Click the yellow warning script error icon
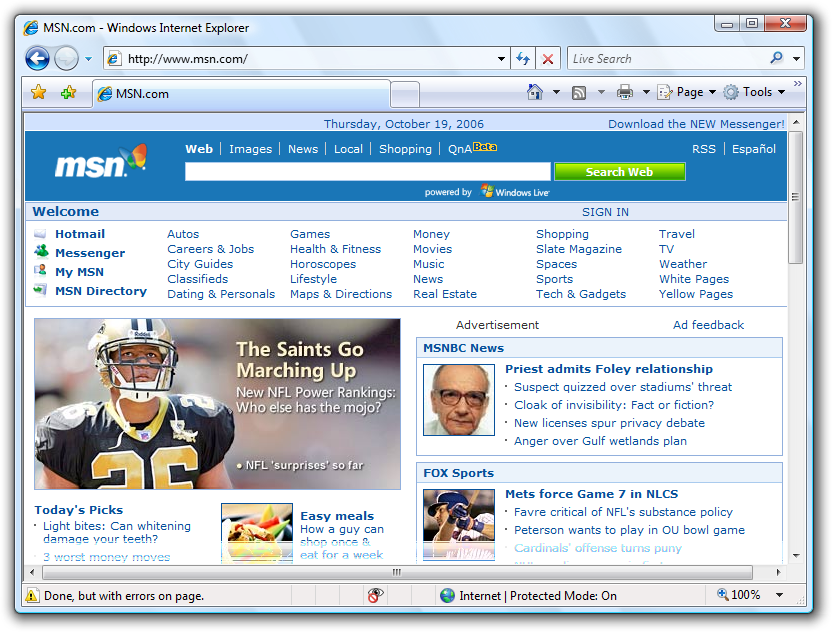 coord(32,595)
